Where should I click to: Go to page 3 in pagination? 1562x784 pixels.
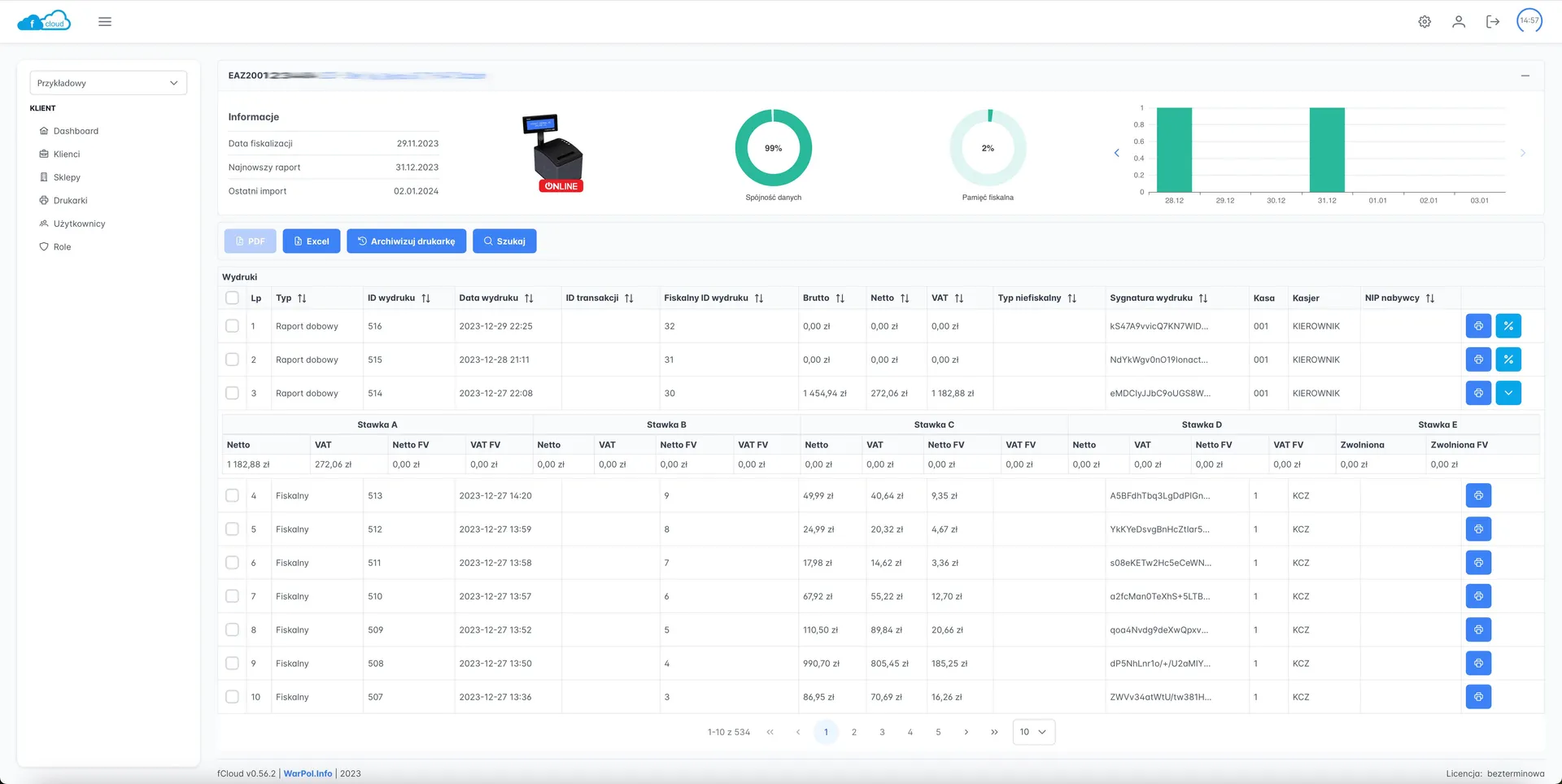(x=882, y=732)
